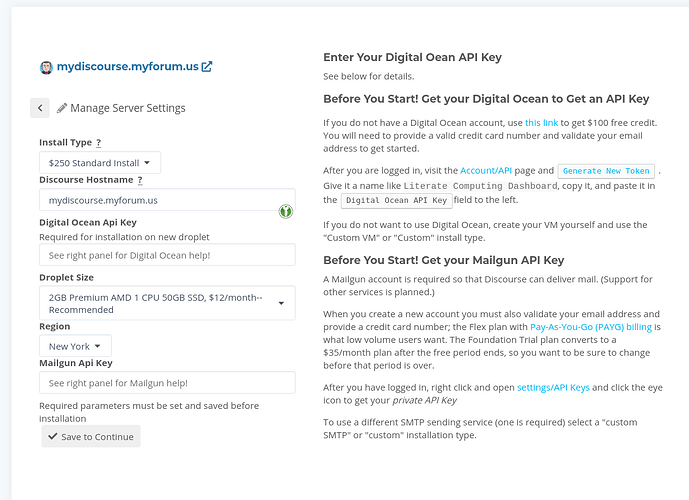
Task: Focus the Discourse Hostname input field
Action: tap(167, 200)
